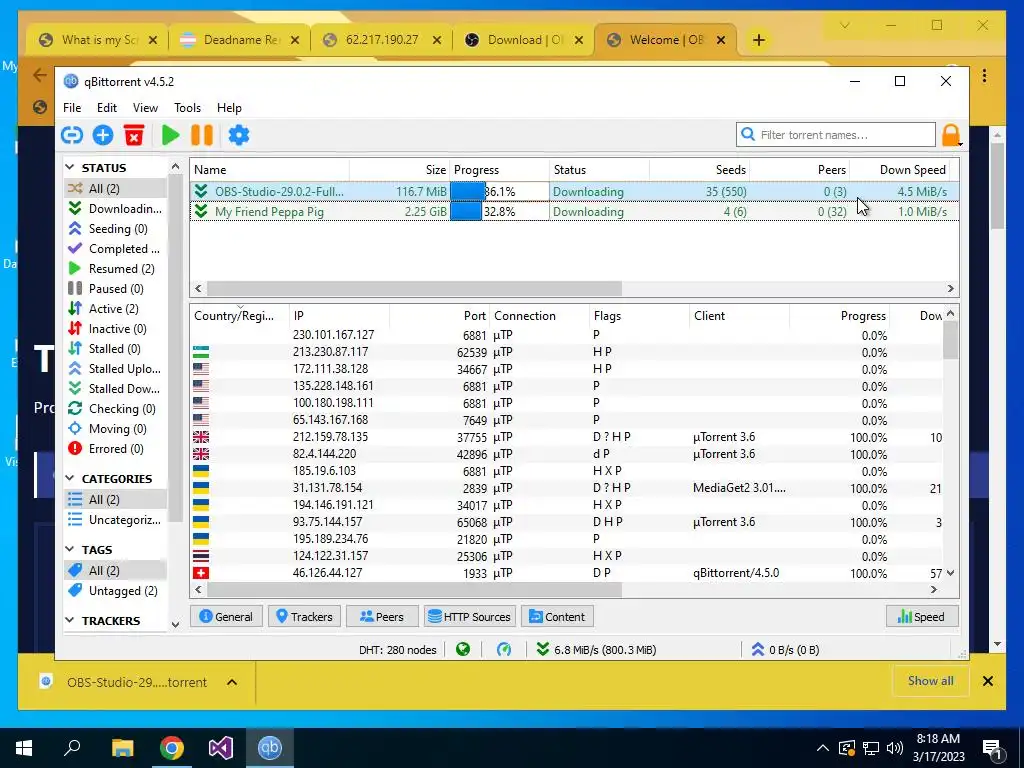Select the Uncategorized category filter
This screenshot has width=1024, height=768.
(116, 520)
